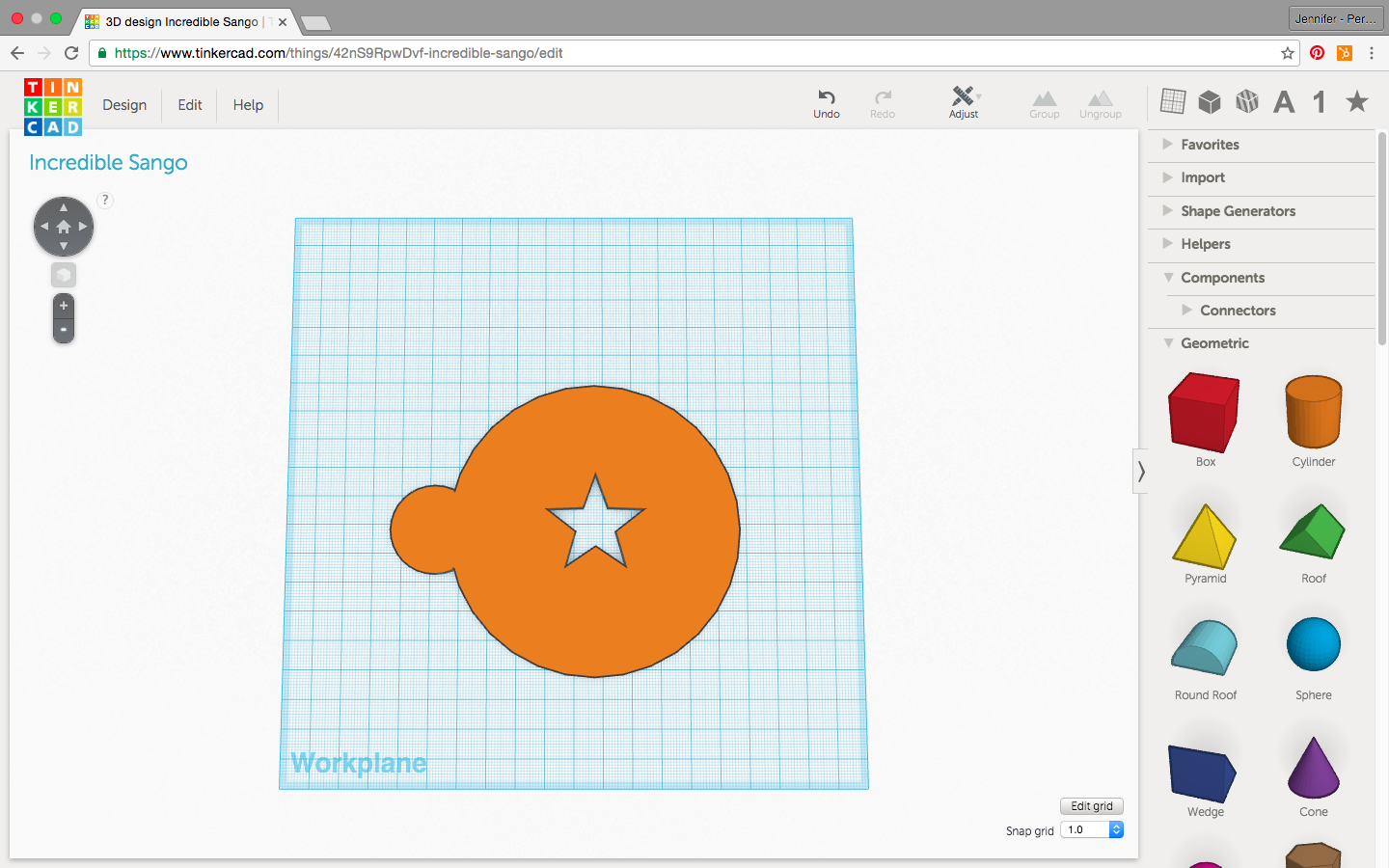1389x868 pixels.
Task: Rotate view left with arrow
Action: click(x=44, y=227)
